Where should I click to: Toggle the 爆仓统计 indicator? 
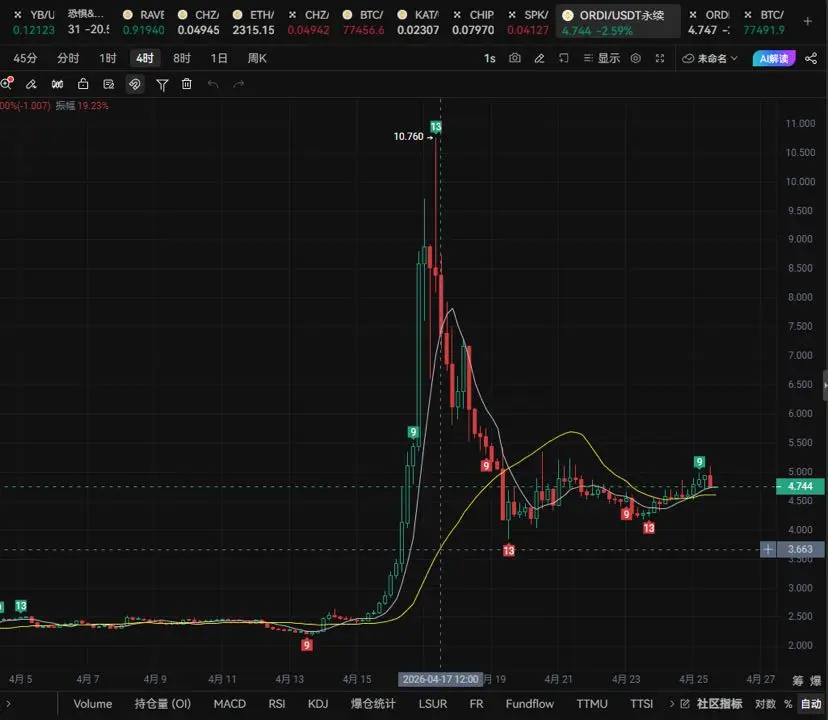(x=373, y=704)
